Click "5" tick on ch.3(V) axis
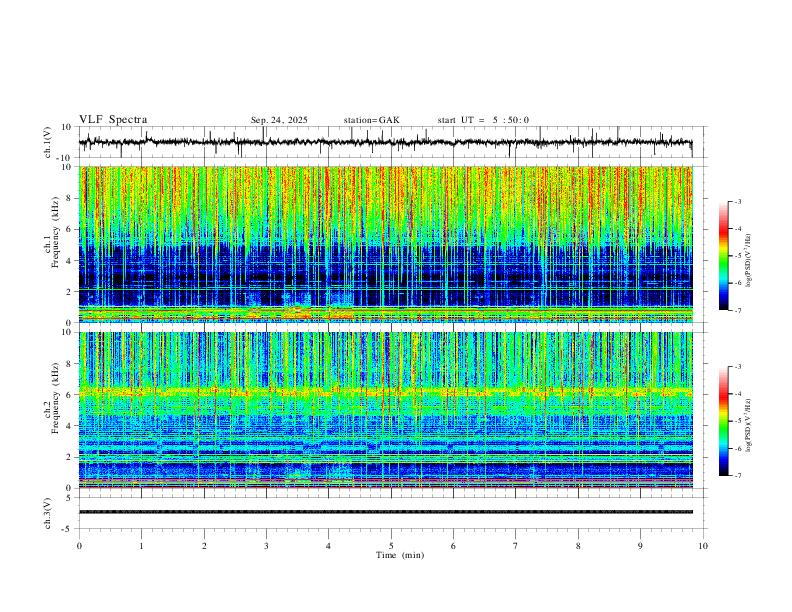Screen dimensions: 792x612 (69, 498)
